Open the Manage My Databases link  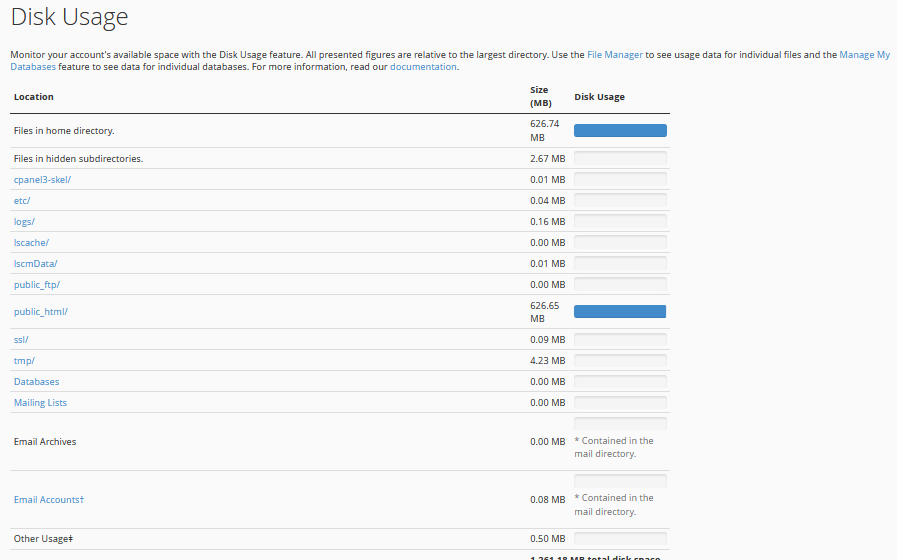[864, 55]
